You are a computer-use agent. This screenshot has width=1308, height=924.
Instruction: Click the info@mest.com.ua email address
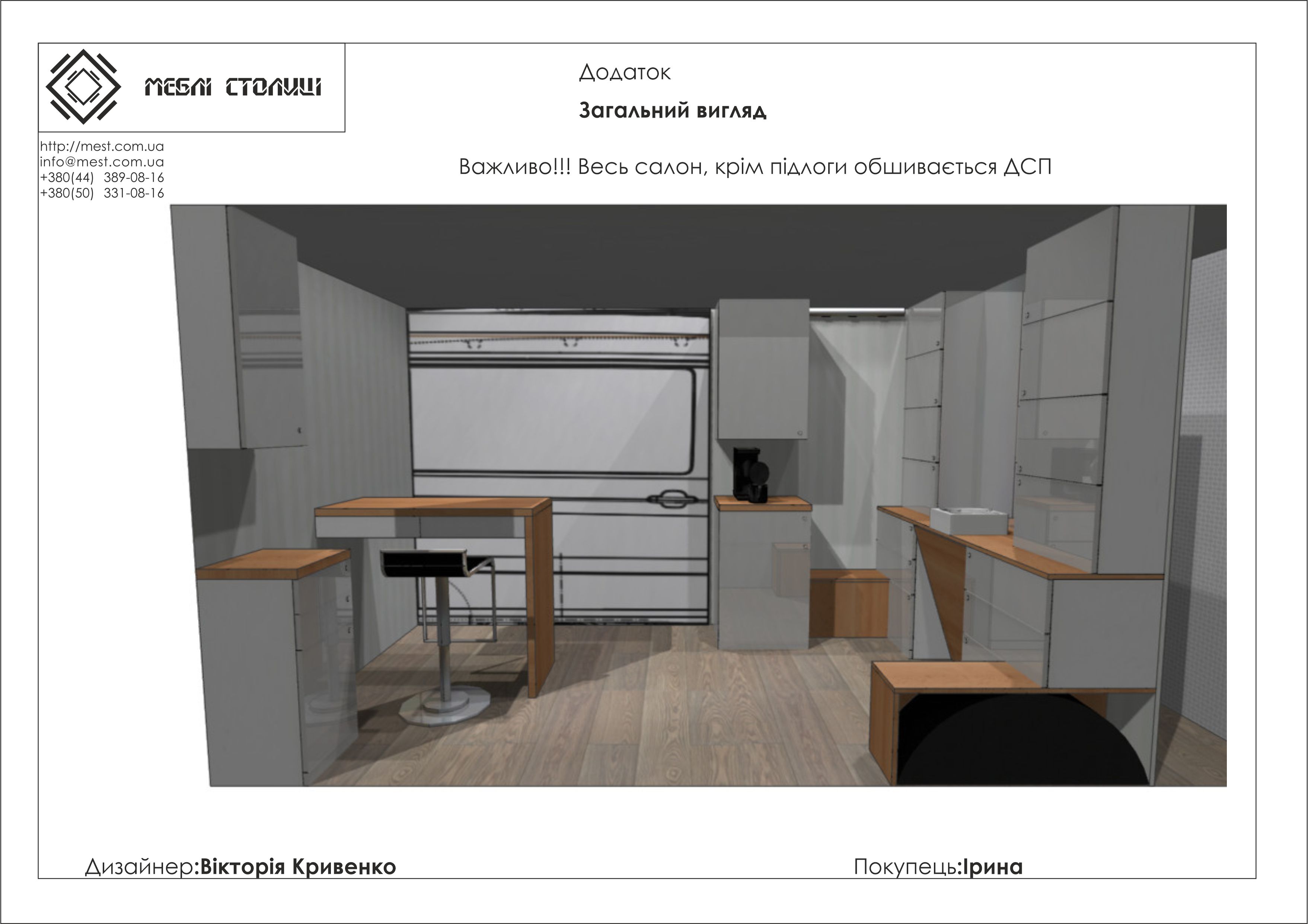(102, 162)
